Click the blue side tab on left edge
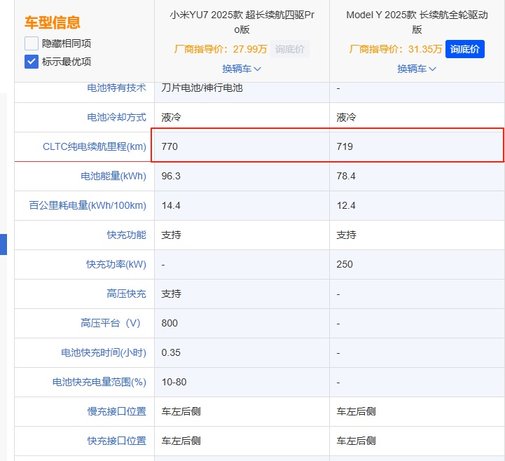505x461 pixels. (x=3, y=245)
